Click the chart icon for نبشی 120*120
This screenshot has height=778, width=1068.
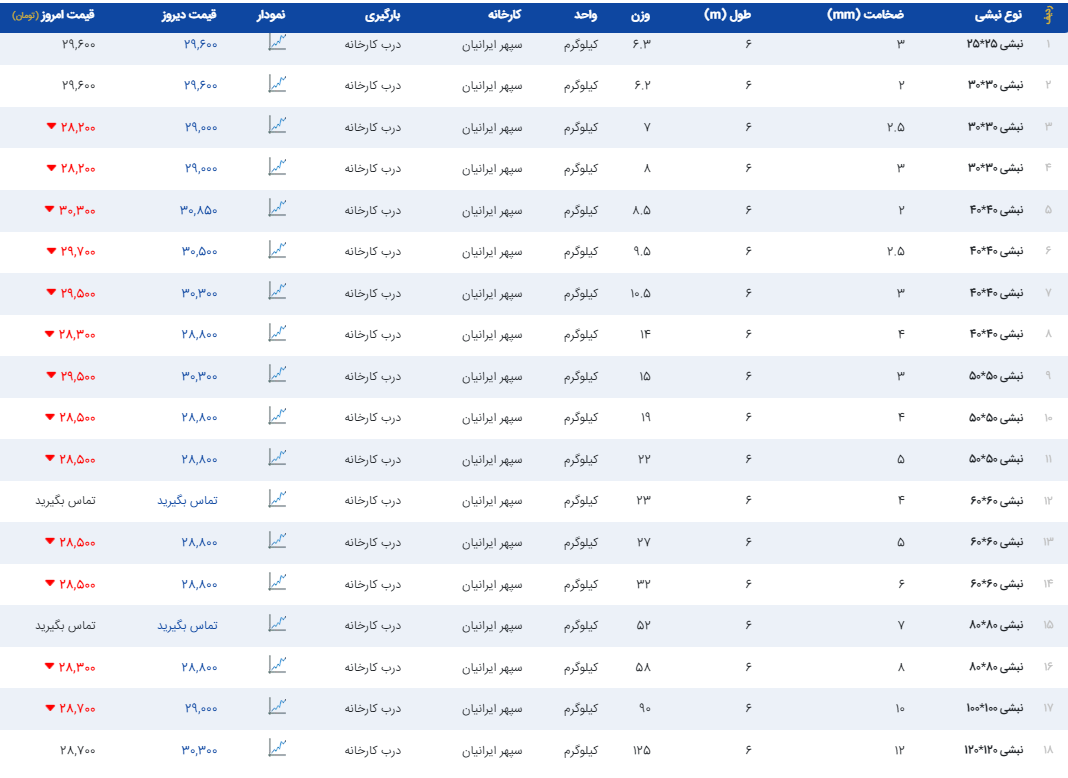coord(277,748)
